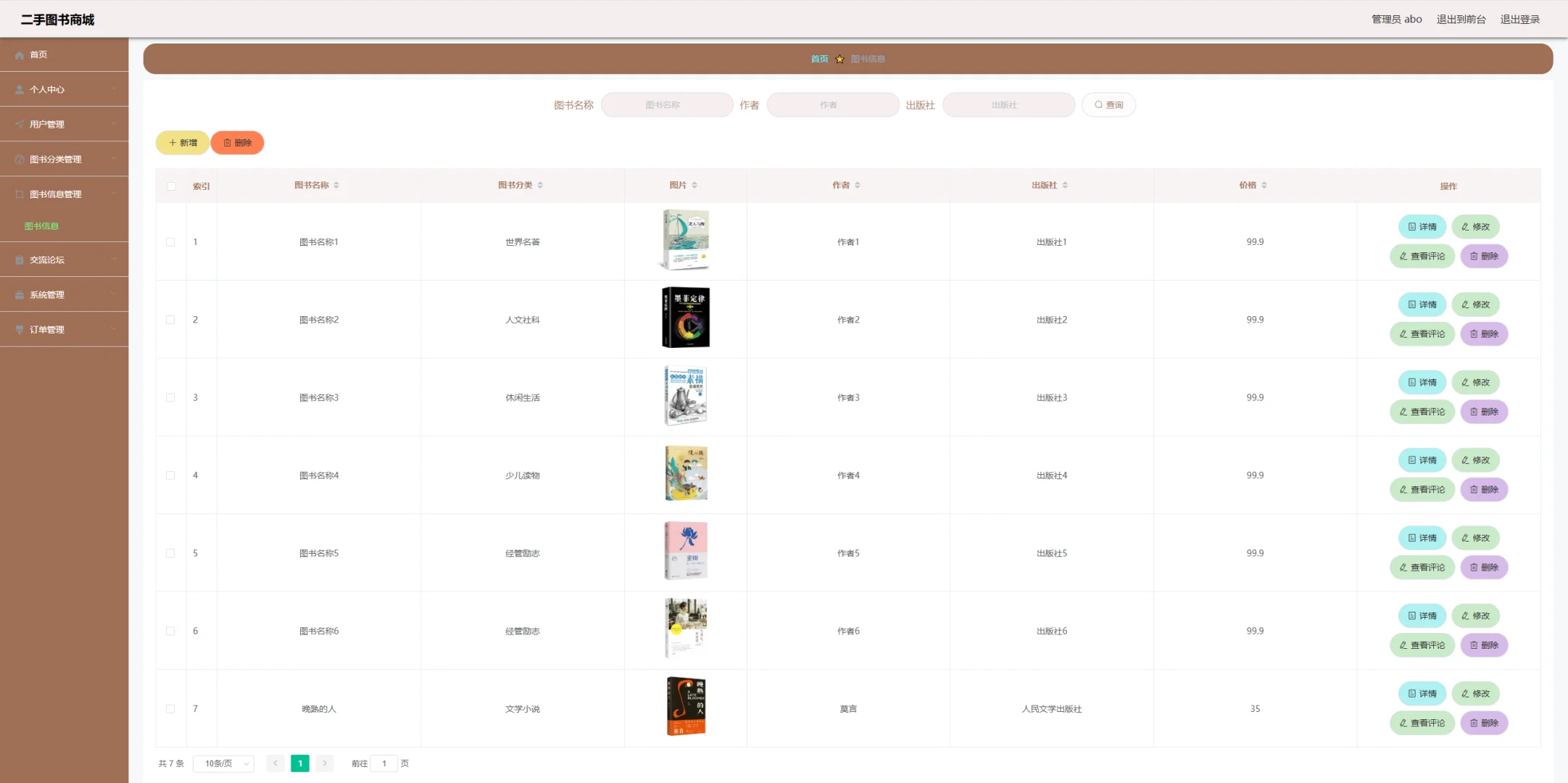Click the home icon in sidebar
The height and width of the screenshot is (783, 1568).
coord(20,55)
